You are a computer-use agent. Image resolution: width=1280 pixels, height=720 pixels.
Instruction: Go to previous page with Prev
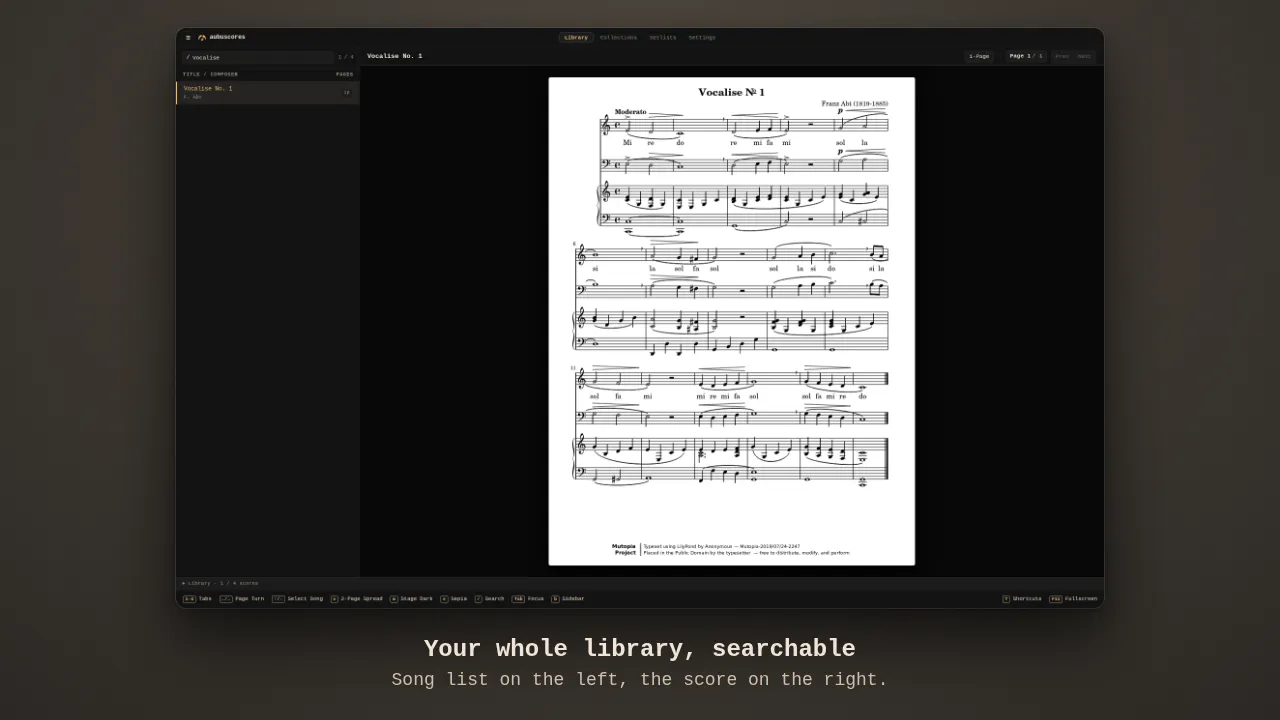(x=1062, y=56)
